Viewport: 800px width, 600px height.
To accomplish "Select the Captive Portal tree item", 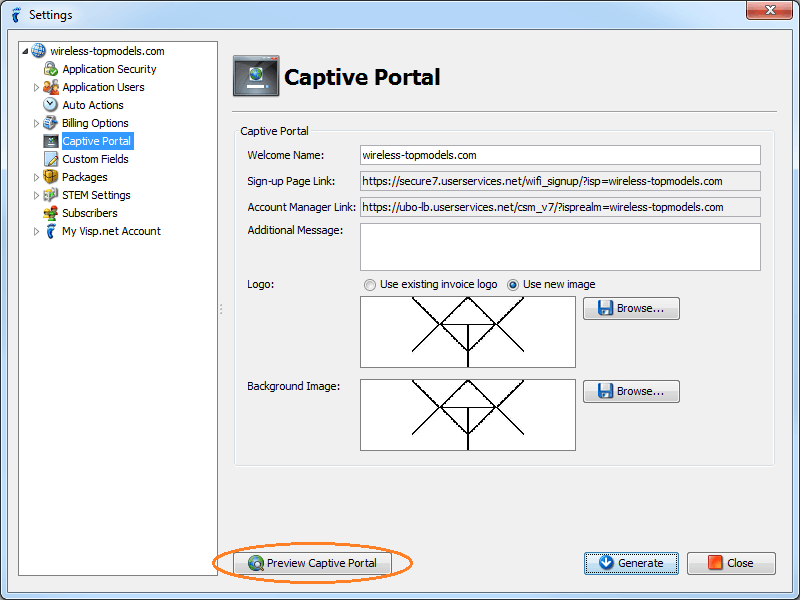I will tap(97, 141).
